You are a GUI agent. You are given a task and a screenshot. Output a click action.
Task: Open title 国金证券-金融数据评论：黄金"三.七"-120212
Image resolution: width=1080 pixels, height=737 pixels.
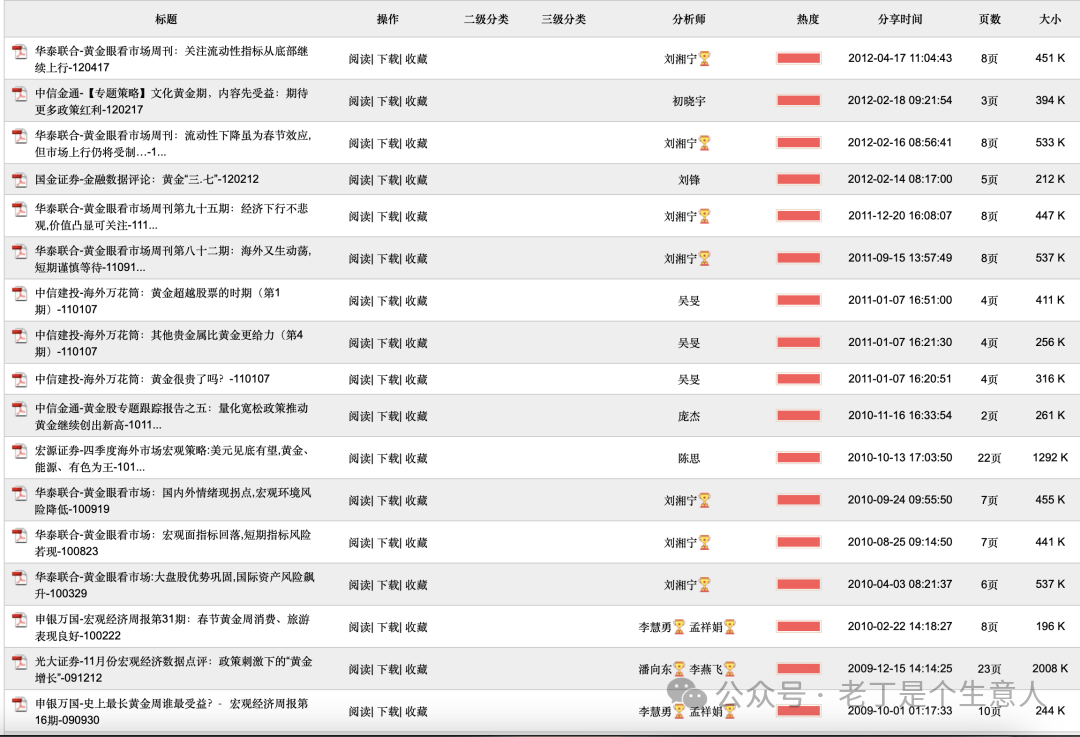tap(147, 179)
